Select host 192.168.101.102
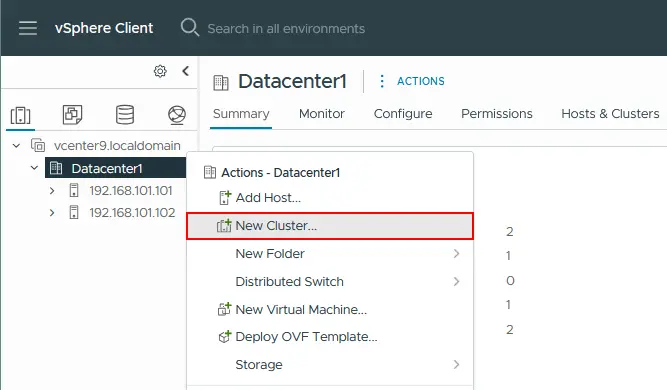Screen dimensions: 667x390 coord(132,212)
